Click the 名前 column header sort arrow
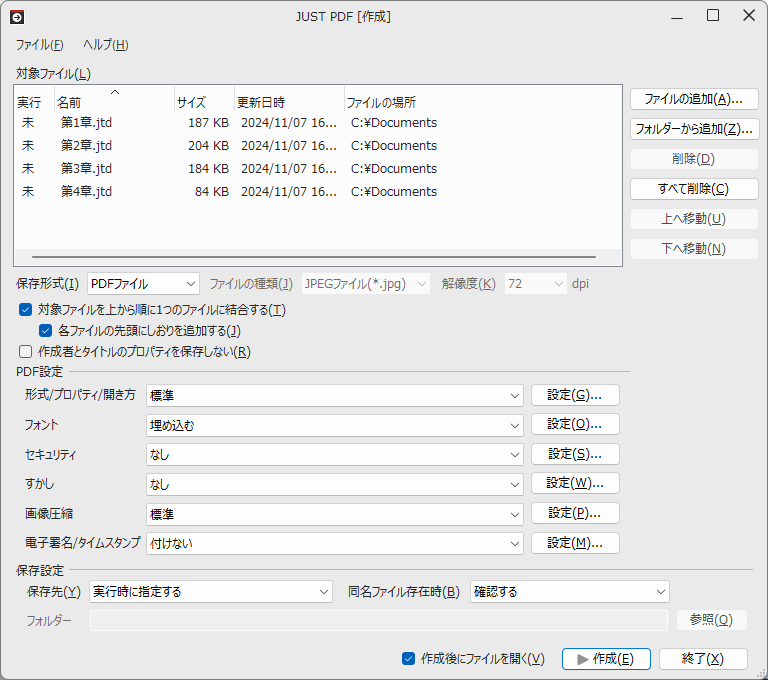The height and width of the screenshot is (680, 768). pyautogui.click(x=115, y=92)
